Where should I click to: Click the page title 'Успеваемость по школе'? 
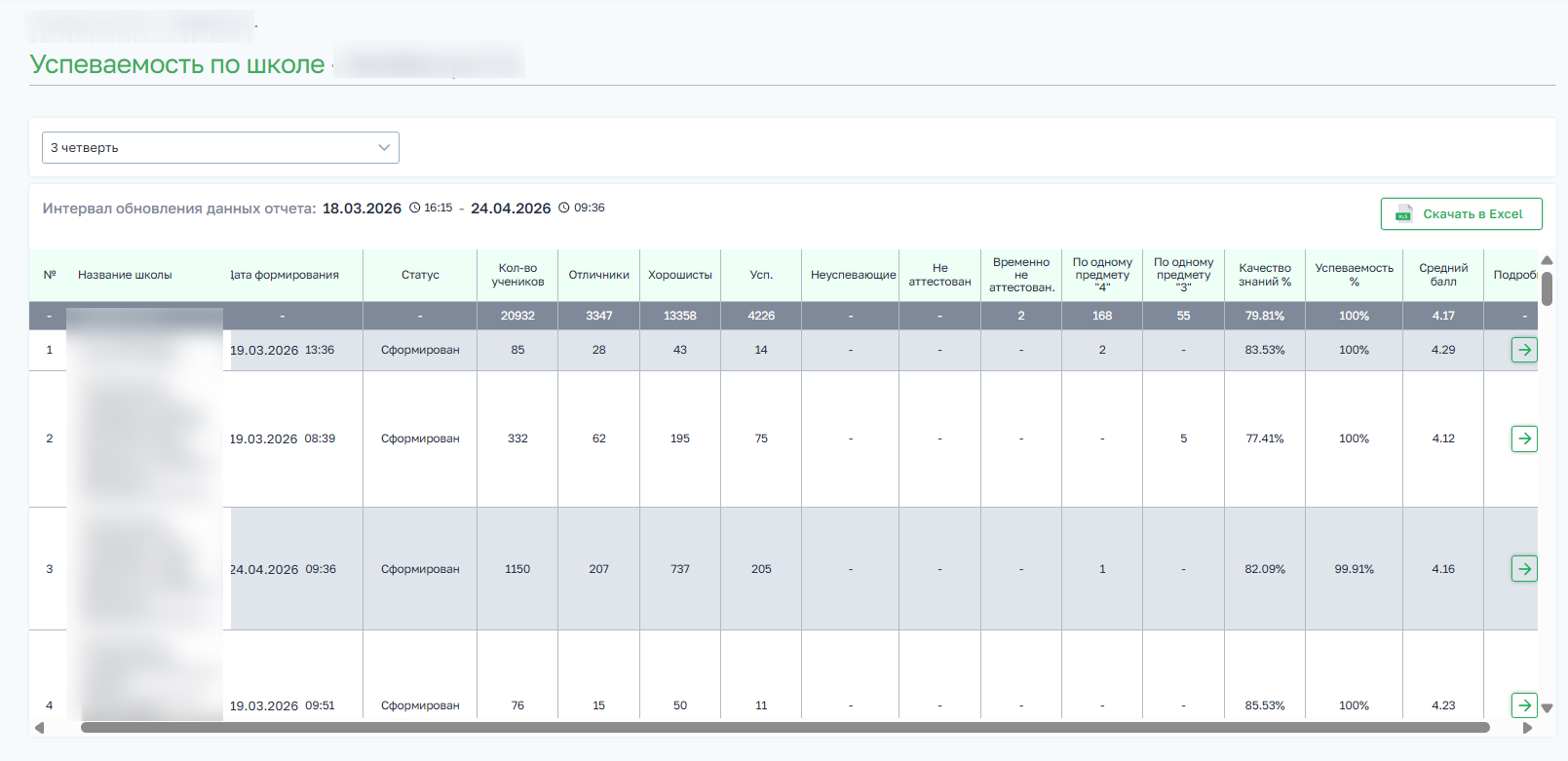177,64
